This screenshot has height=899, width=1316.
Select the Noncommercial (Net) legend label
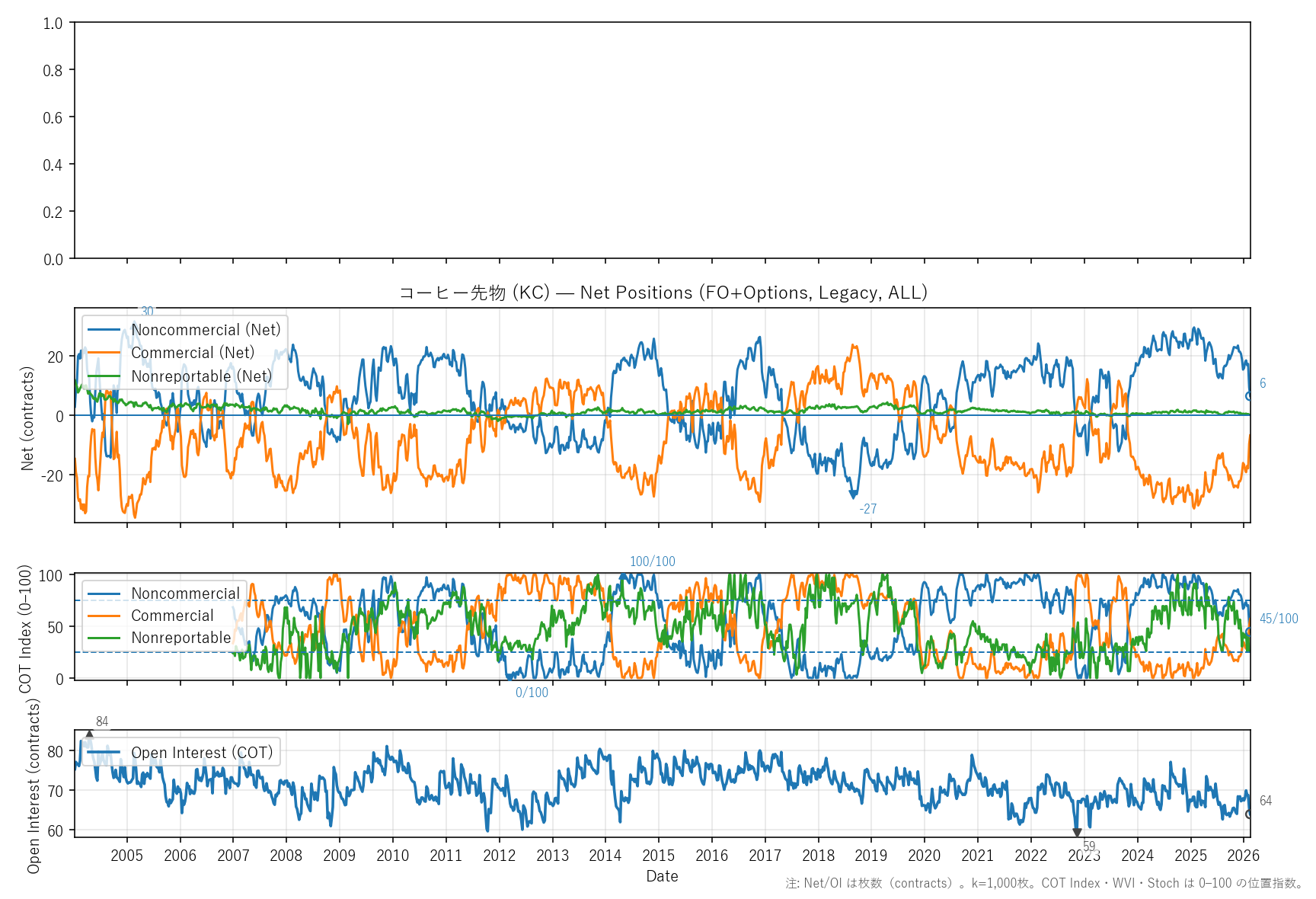pyautogui.click(x=206, y=330)
